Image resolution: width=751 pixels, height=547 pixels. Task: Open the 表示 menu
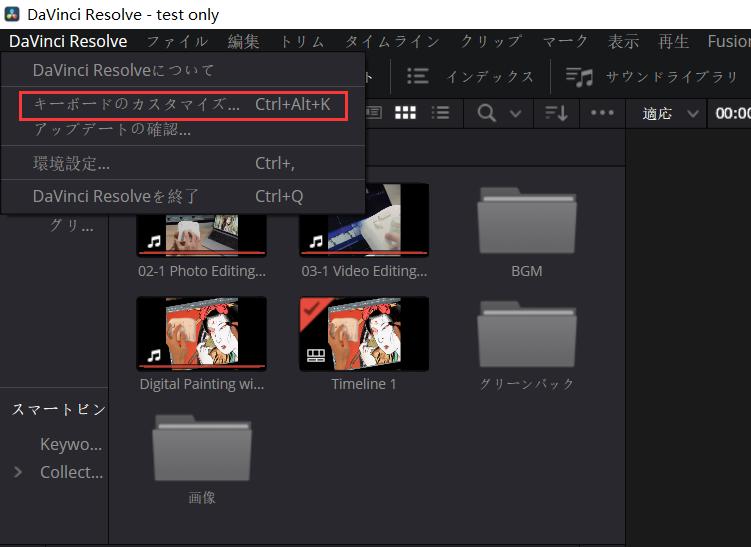point(623,42)
